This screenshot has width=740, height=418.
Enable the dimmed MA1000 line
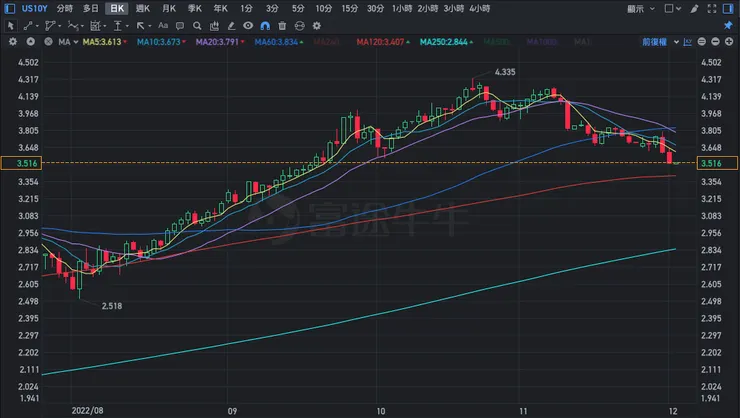pyautogui.click(x=542, y=42)
